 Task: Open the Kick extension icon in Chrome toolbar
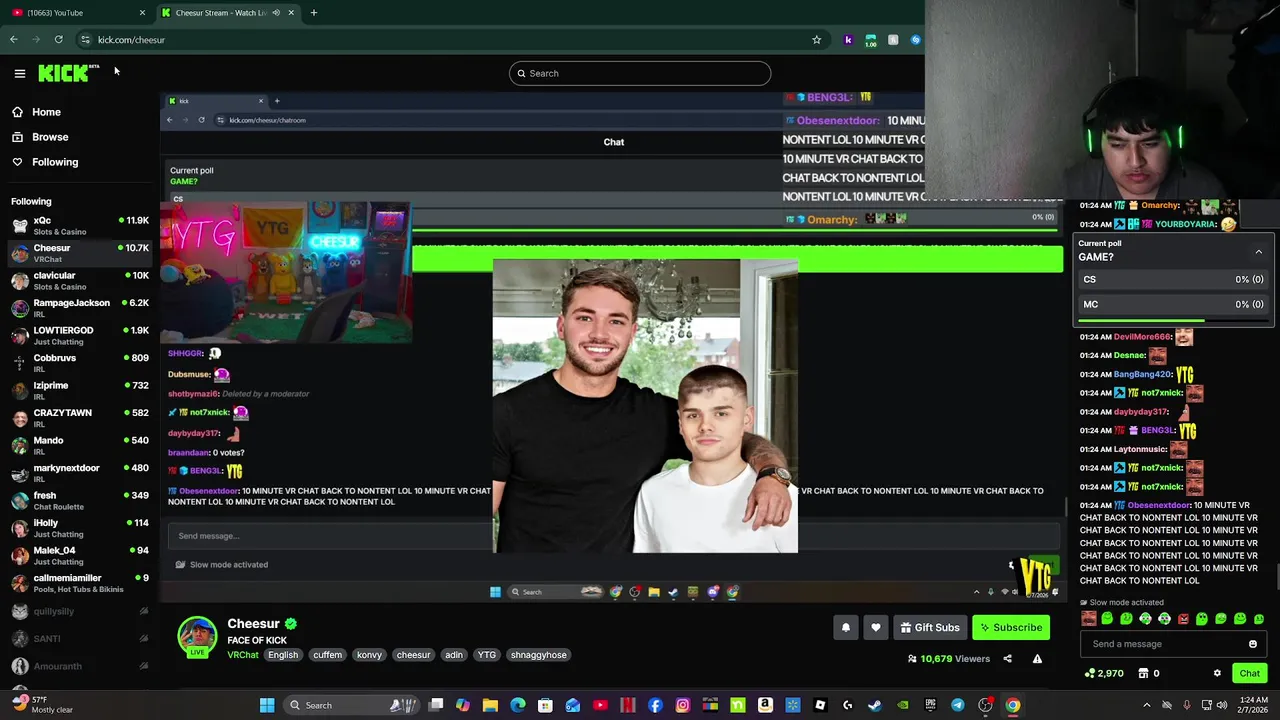[x=848, y=40]
